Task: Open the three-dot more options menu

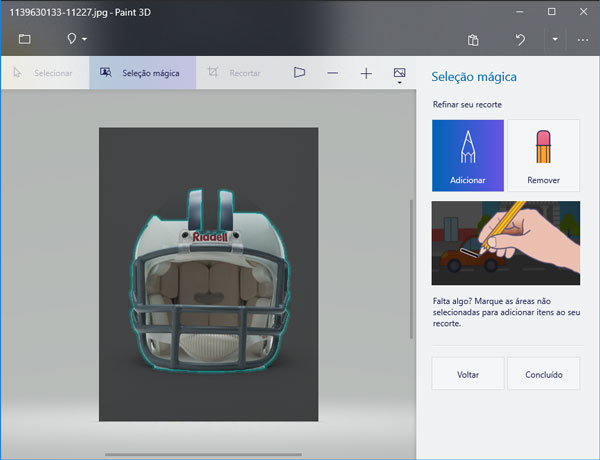Action: coord(583,40)
